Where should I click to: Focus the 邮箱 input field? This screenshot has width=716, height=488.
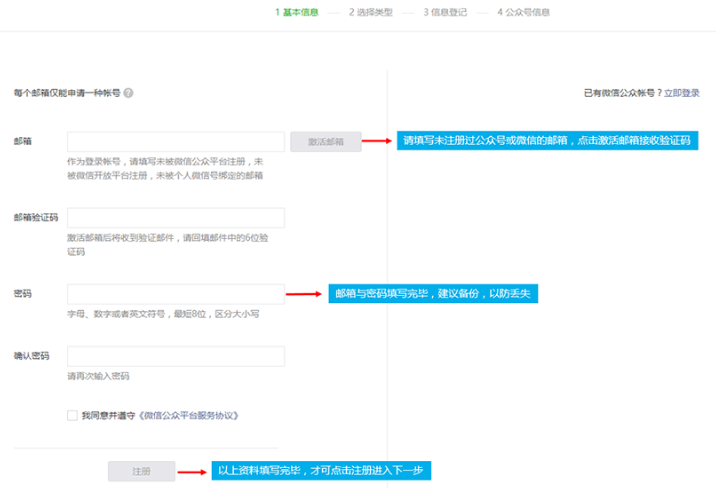pyautogui.click(x=176, y=142)
